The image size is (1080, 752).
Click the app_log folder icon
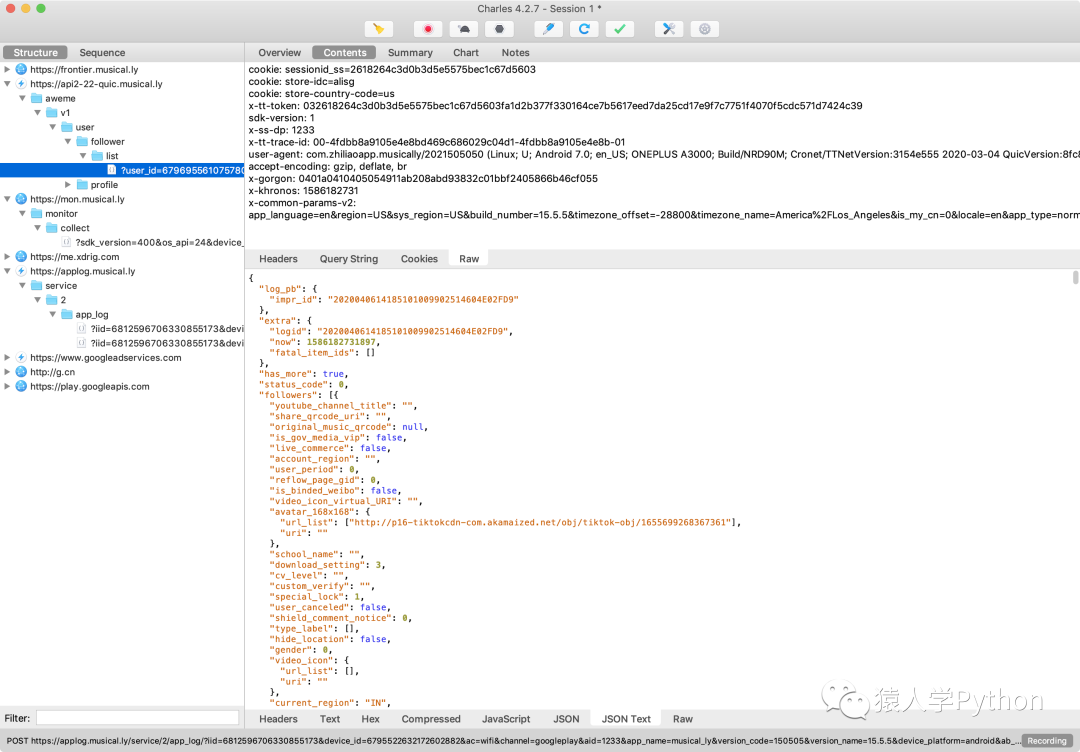coord(67,314)
